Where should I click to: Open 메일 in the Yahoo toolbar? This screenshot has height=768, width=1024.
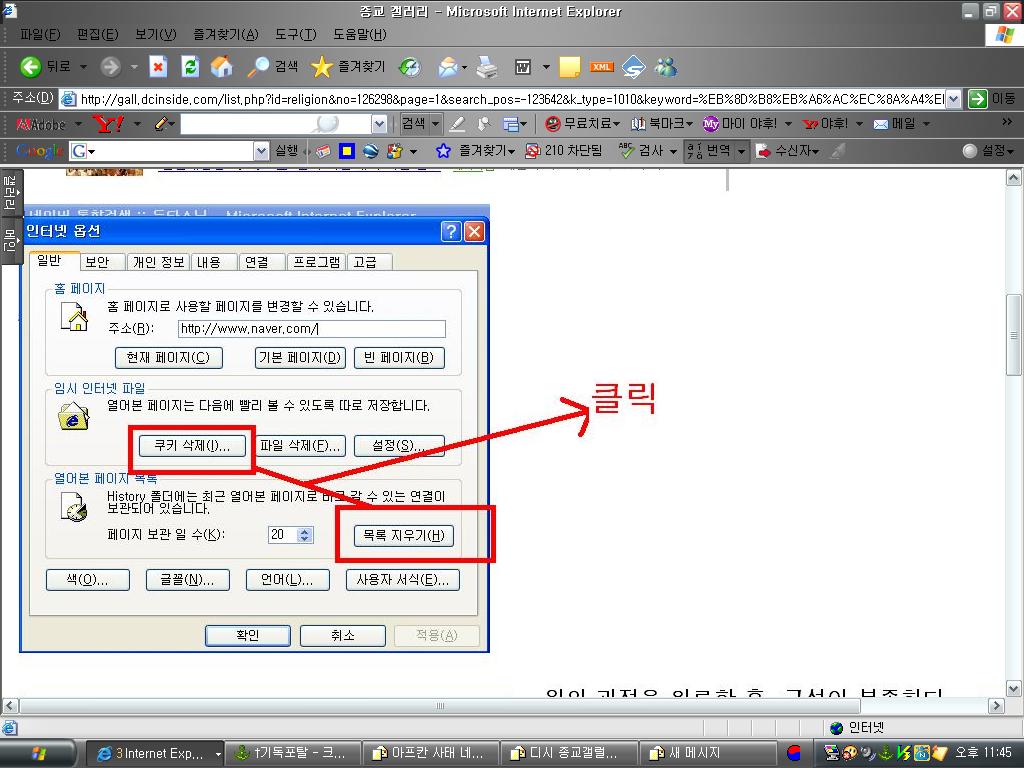[x=895, y=123]
